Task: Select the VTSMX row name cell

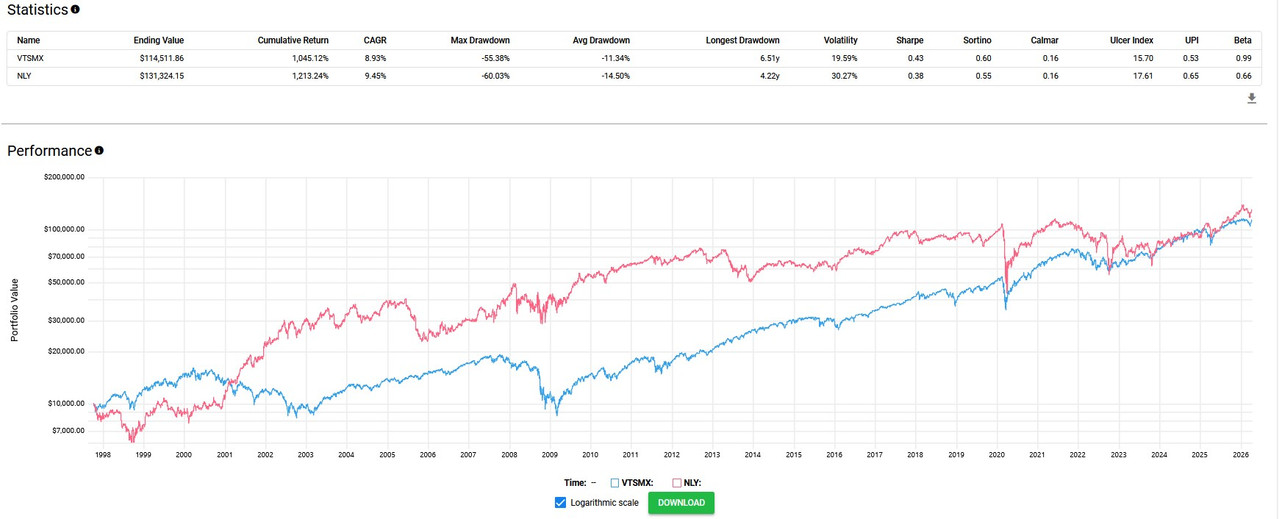Action: [31, 58]
